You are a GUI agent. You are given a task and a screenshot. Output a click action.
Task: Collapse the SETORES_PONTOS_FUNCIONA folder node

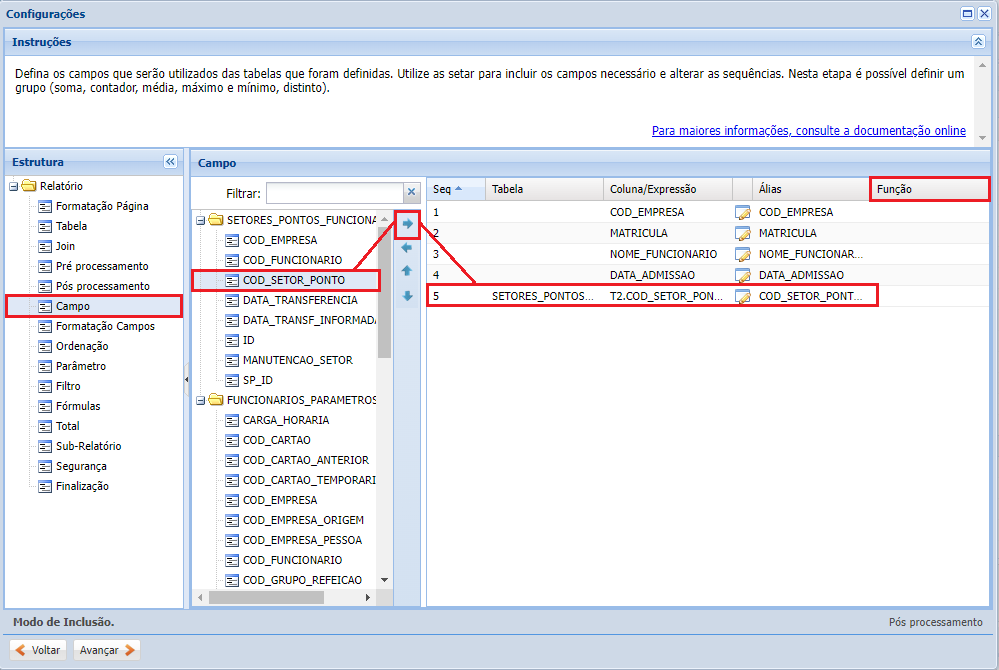pos(201,220)
